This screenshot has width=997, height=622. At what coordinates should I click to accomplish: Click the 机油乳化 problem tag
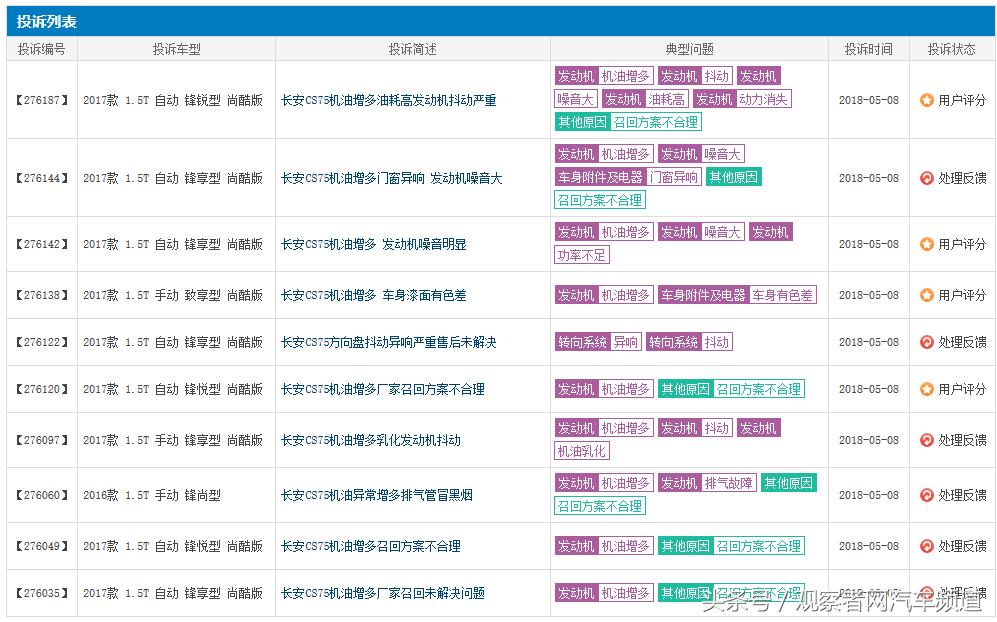click(582, 452)
